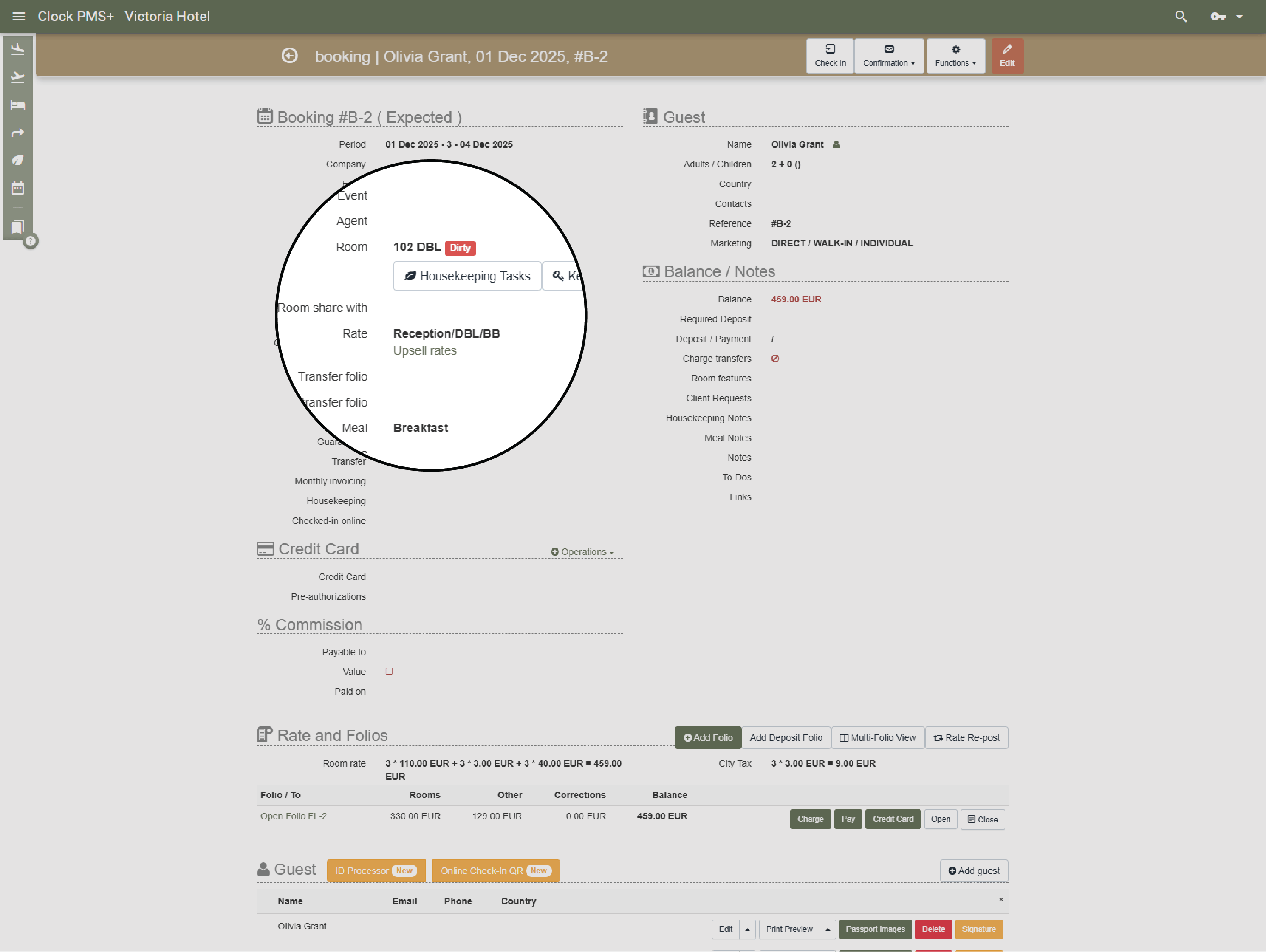Open the departures view in the sidebar
Image resolution: width=1266 pixels, height=952 pixels.
point(18,77)
